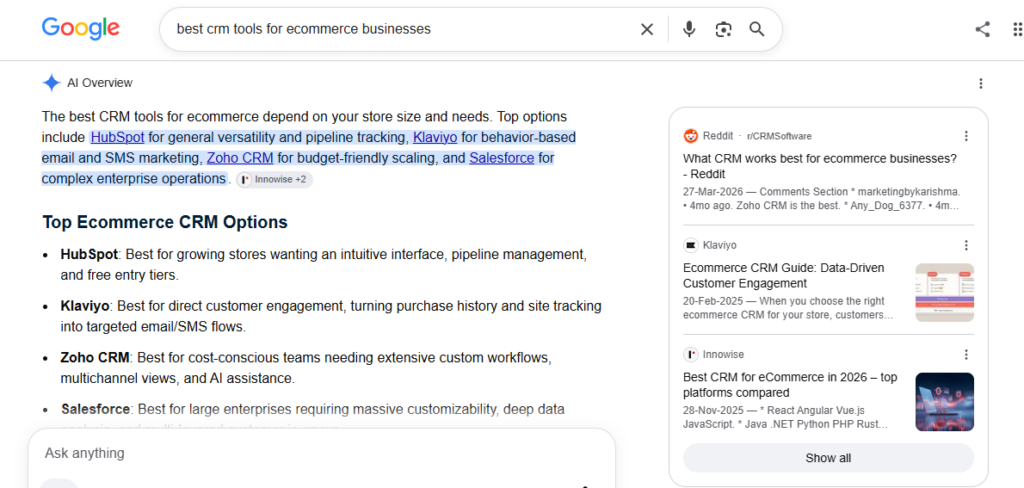Click the Innowise source icon in sidebar
The height and width of the screenshot is (488, 1024).
[x=691, y=354]
